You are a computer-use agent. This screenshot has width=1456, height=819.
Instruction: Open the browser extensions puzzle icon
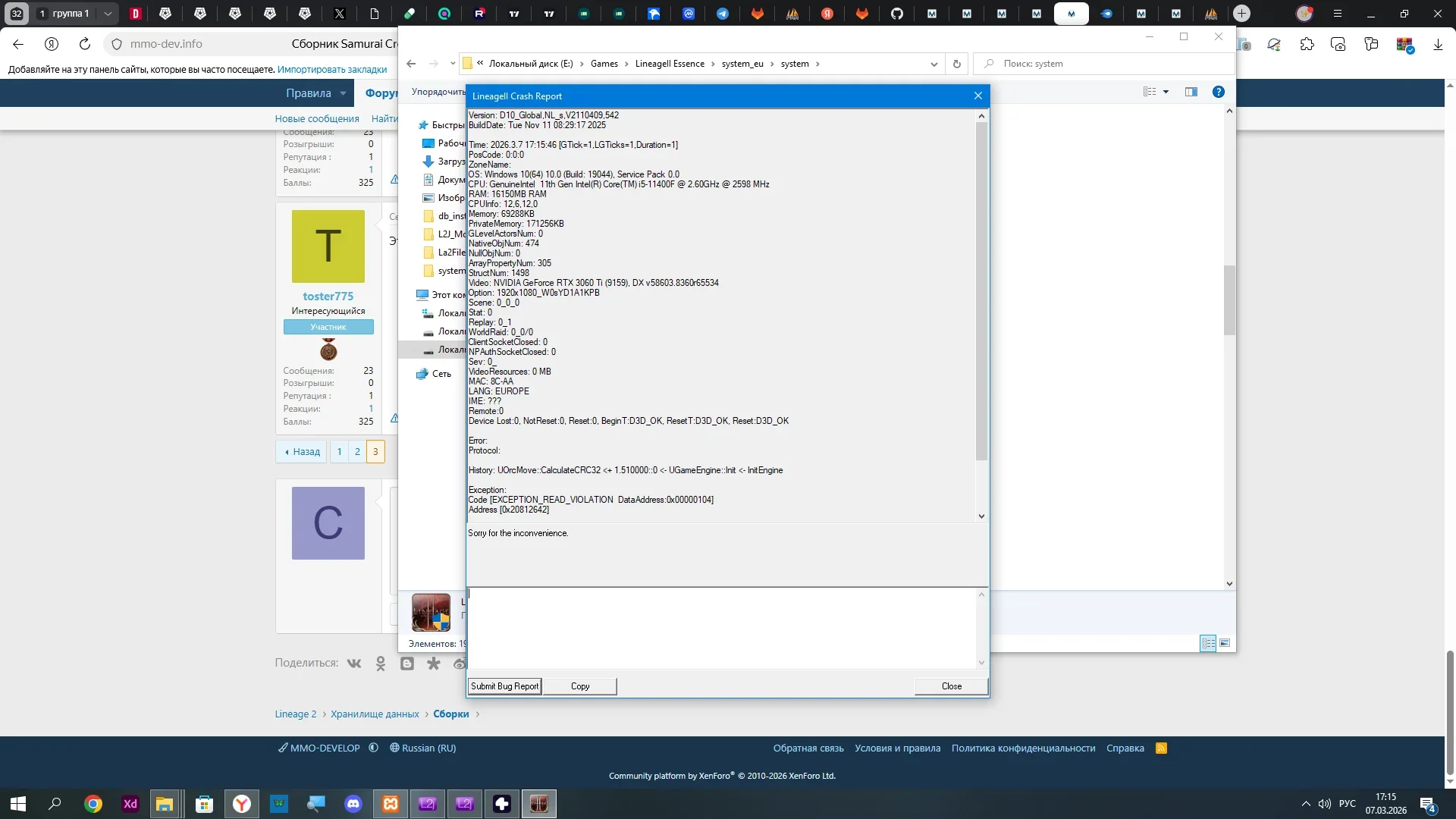pyautogui.click(x=1307, y=45)
